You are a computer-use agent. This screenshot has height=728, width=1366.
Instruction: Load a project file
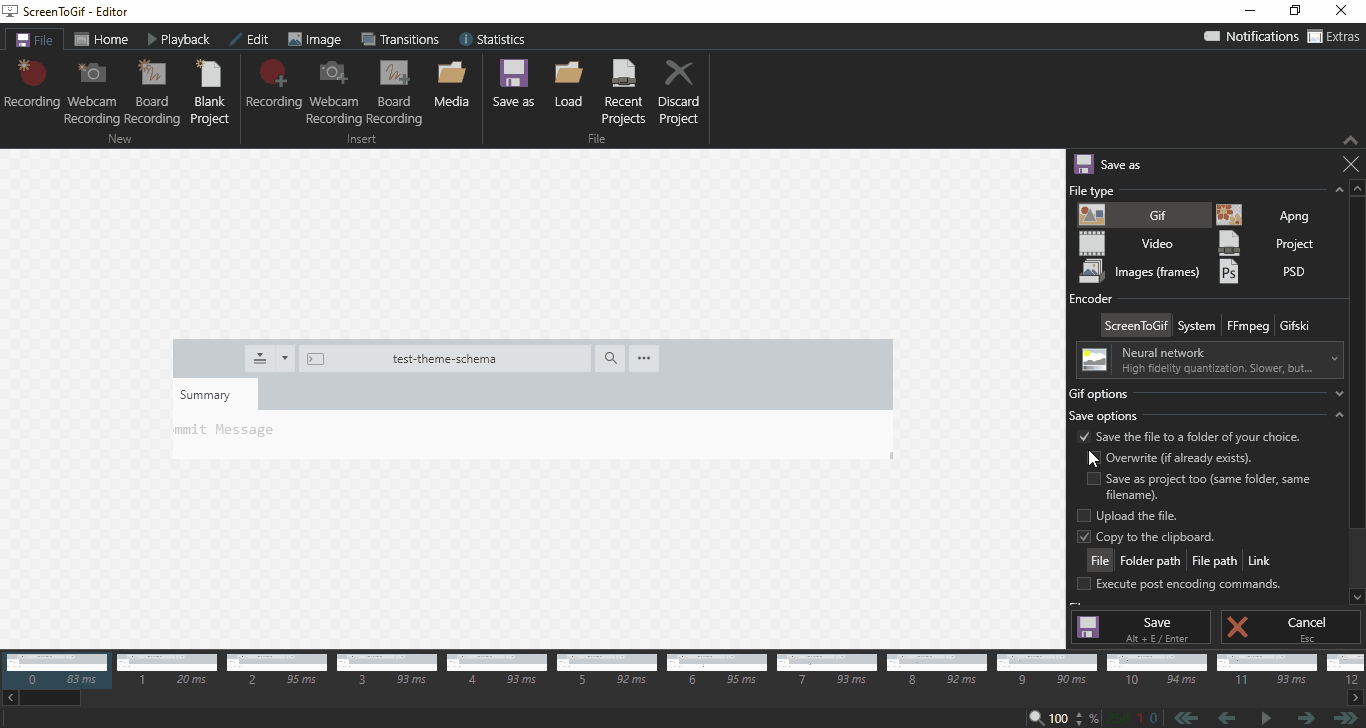(x=568, y=84)
